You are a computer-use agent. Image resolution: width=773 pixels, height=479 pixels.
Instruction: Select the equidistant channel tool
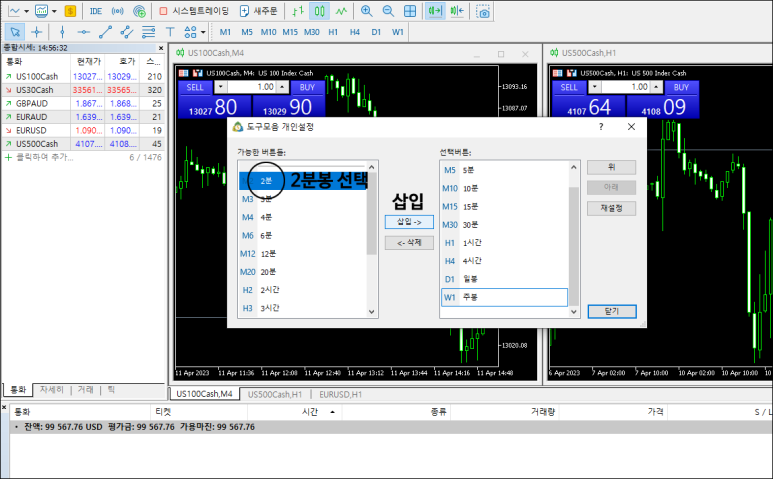tap(127, 32)
